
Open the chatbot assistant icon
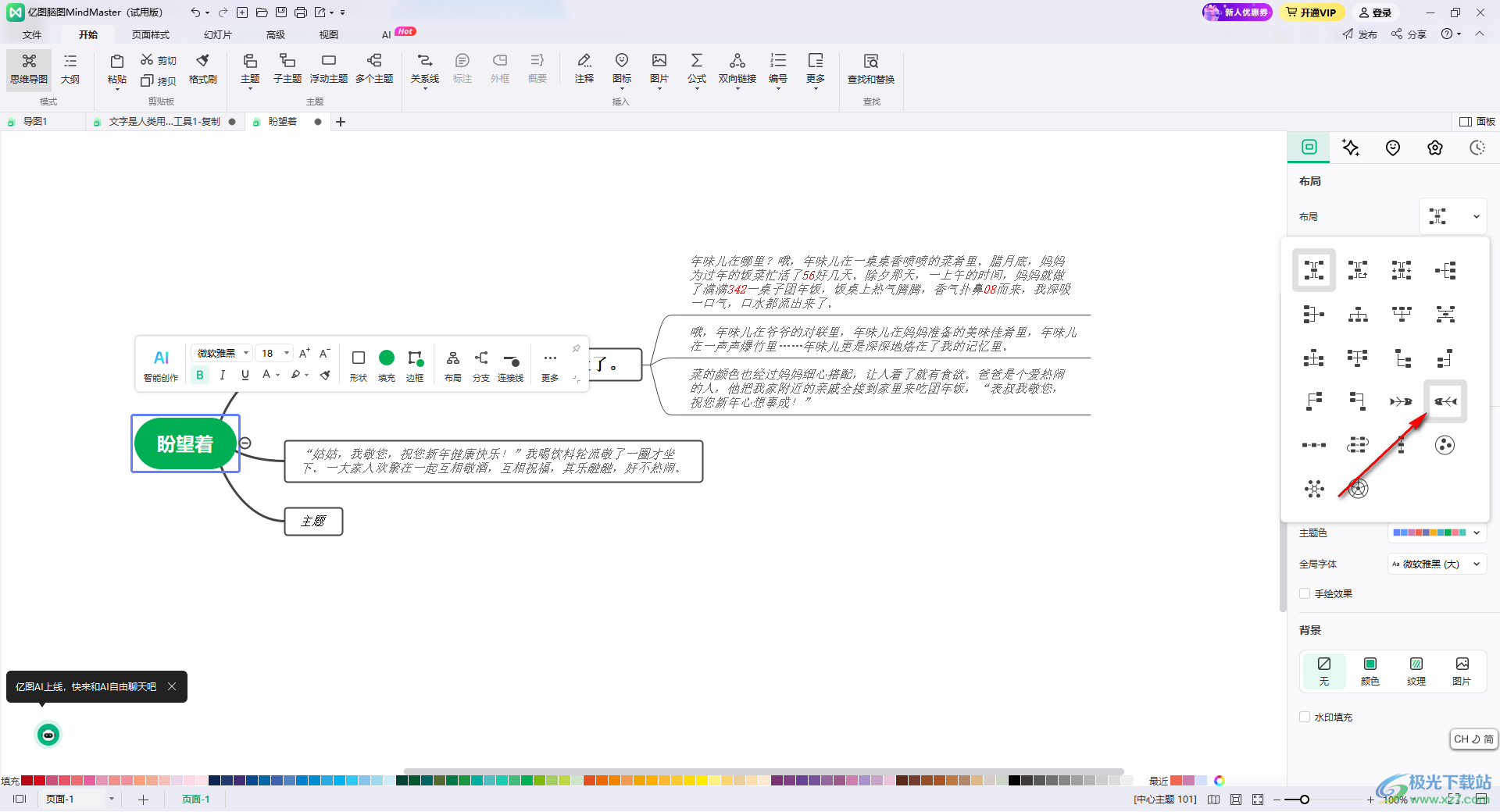(48, 735)
